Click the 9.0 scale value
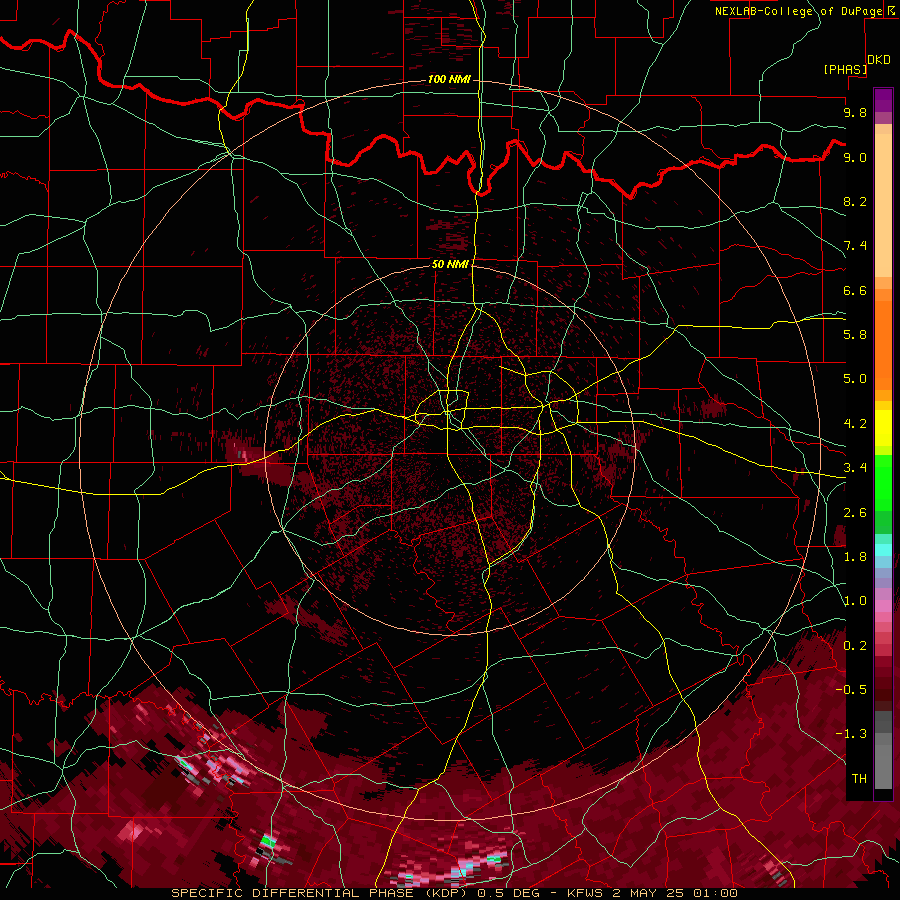The image size is (900, 900). (855, 157)
